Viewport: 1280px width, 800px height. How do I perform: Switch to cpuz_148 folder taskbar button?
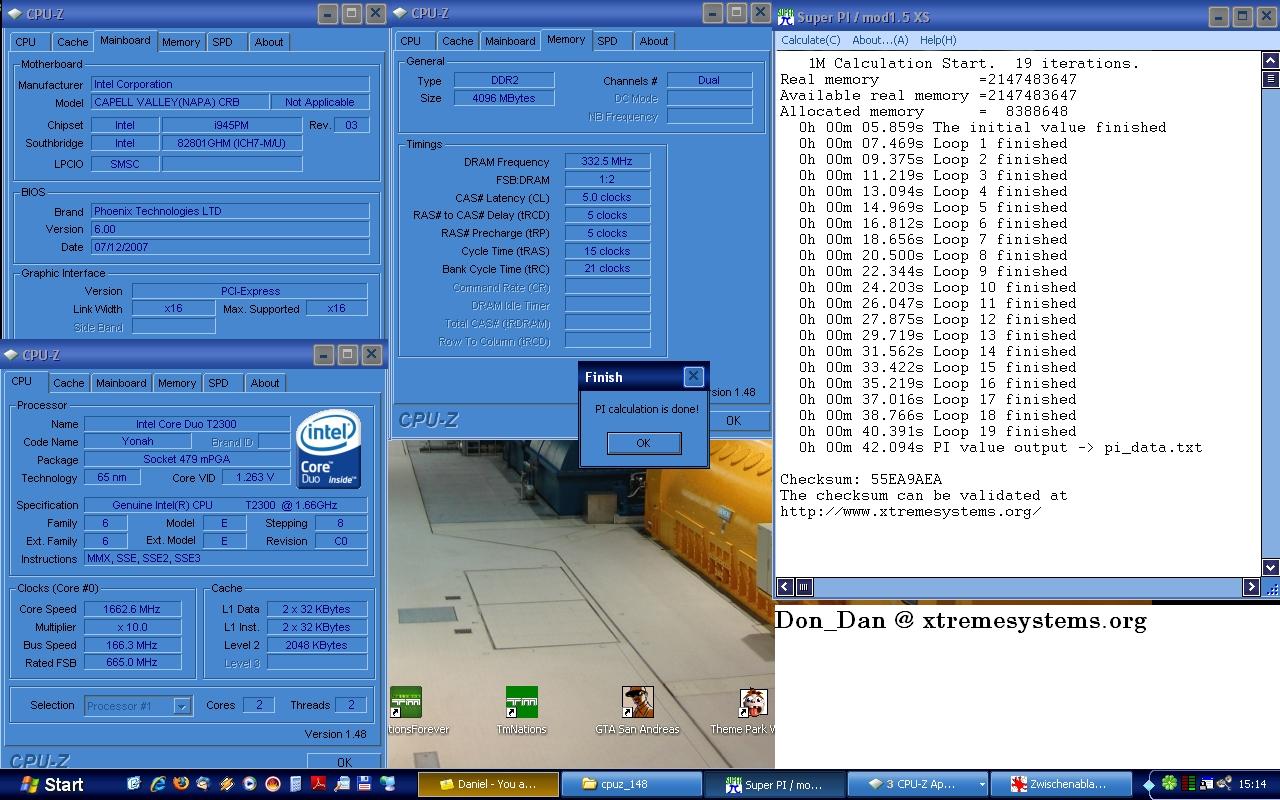630,785
